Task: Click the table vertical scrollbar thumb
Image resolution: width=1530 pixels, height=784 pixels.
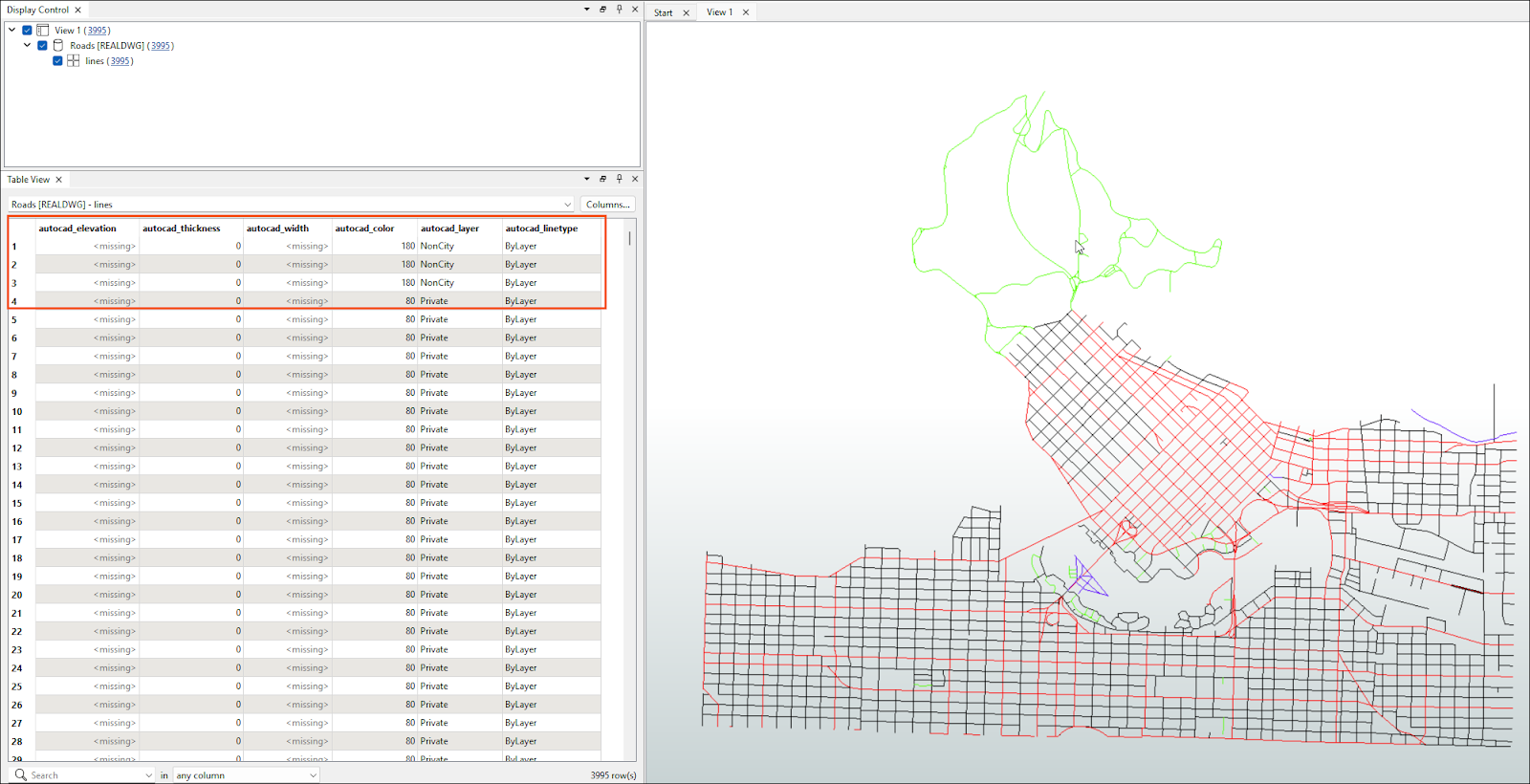Action: pos(629,238)
